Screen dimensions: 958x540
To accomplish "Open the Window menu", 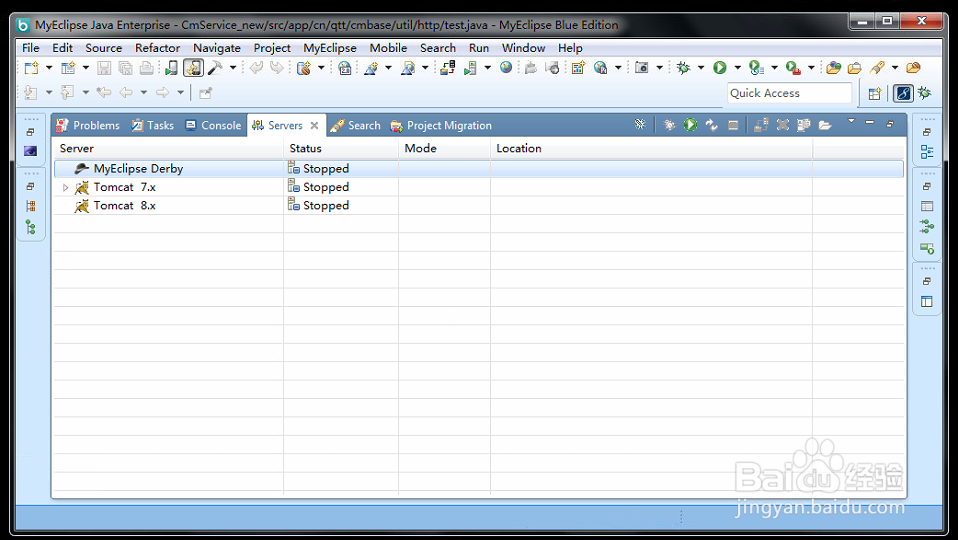I will [524, 48].
